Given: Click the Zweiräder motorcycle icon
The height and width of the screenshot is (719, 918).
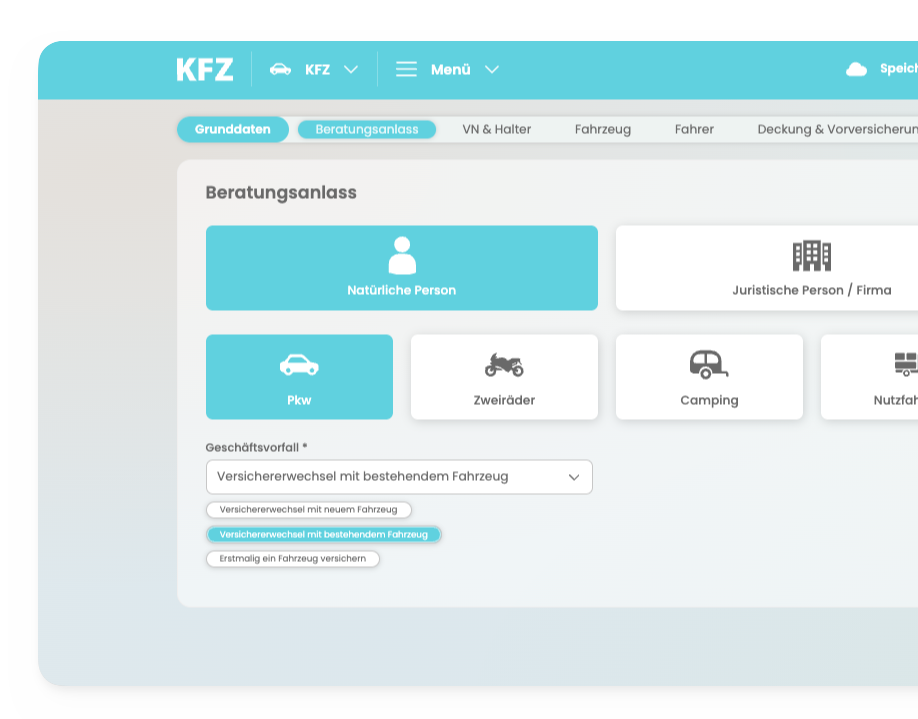Looking at the screenshot, I should [x=504, y=363].
